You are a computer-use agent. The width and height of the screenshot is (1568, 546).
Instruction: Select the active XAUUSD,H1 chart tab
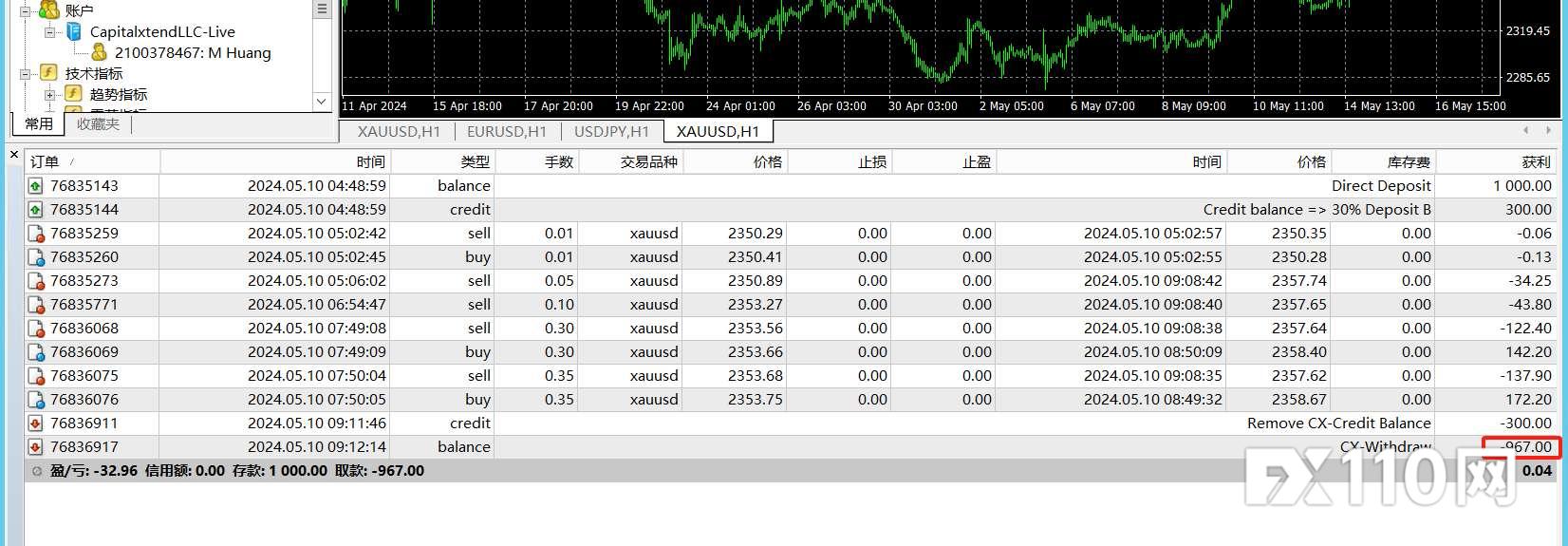pos(718,131)
